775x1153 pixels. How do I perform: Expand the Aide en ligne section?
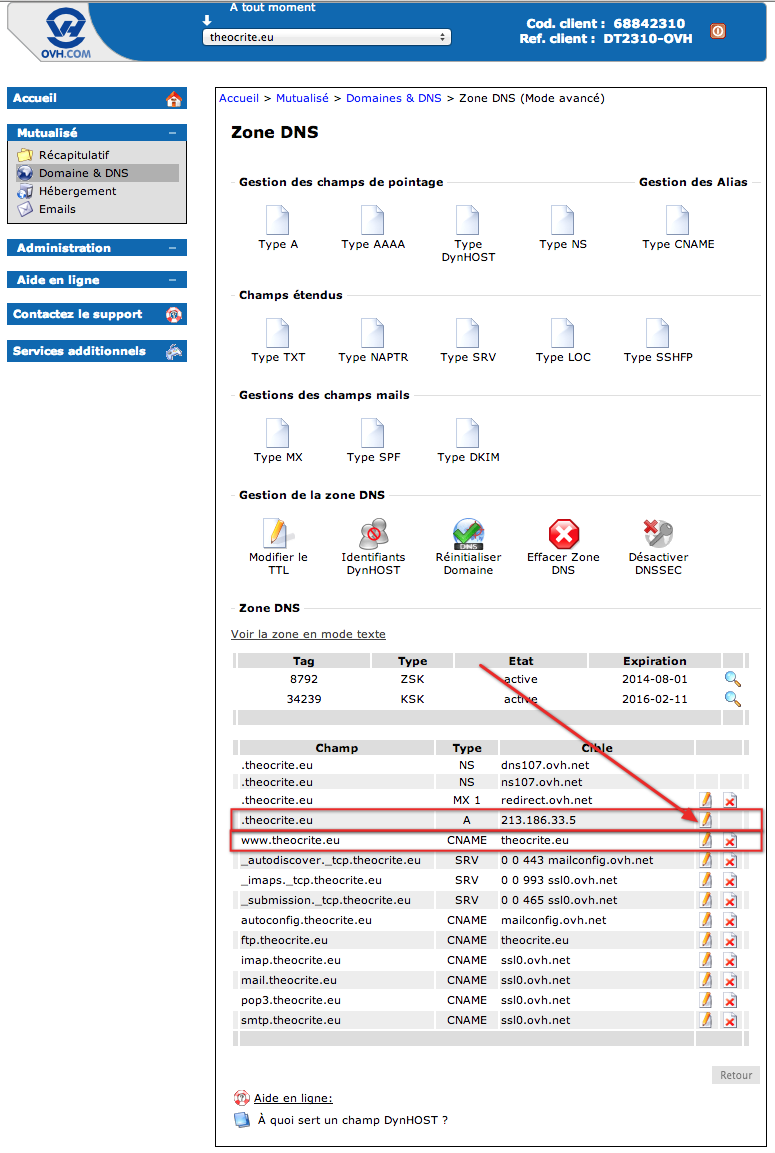[x=172, y=280]
